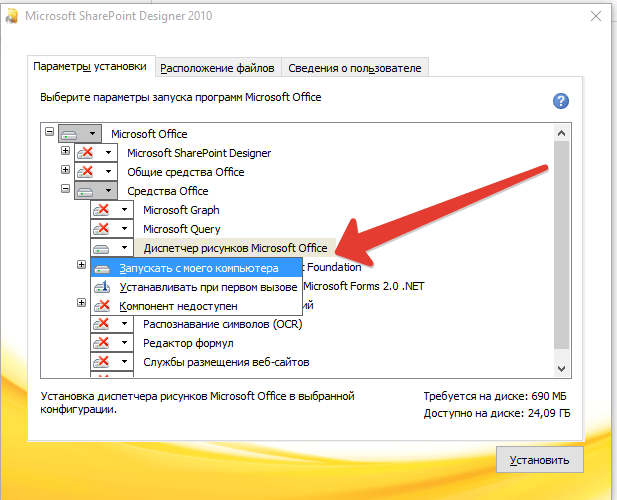Viewport: 617px width, 500px height.
Task: Click the Установить button
Action: (539, 460)
